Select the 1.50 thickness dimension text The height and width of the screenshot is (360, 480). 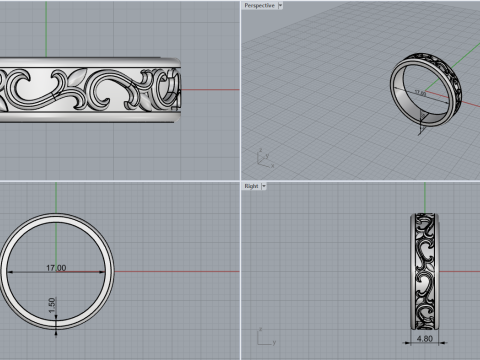[x=52, y=306]
